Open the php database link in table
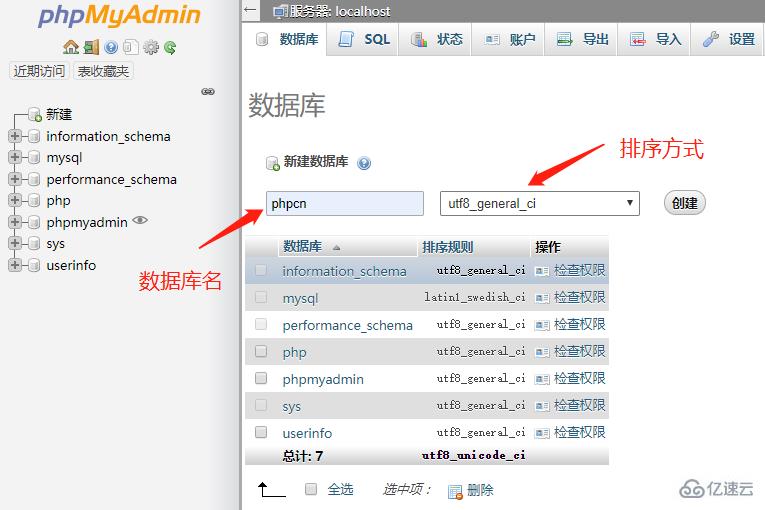The image size is (765, 510). point(295,352)
